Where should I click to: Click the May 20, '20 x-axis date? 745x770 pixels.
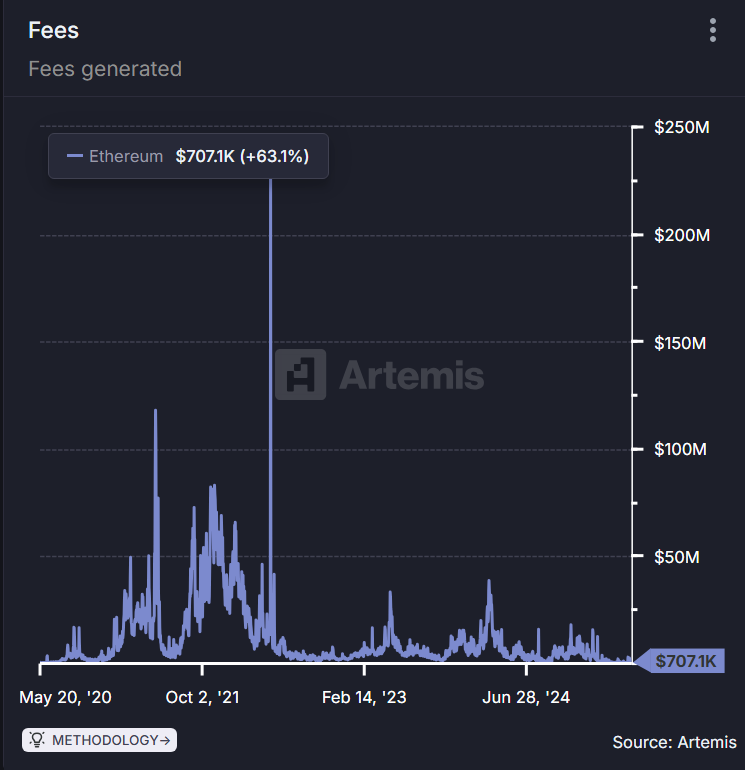pyautogui.click(x=65, y=697)
